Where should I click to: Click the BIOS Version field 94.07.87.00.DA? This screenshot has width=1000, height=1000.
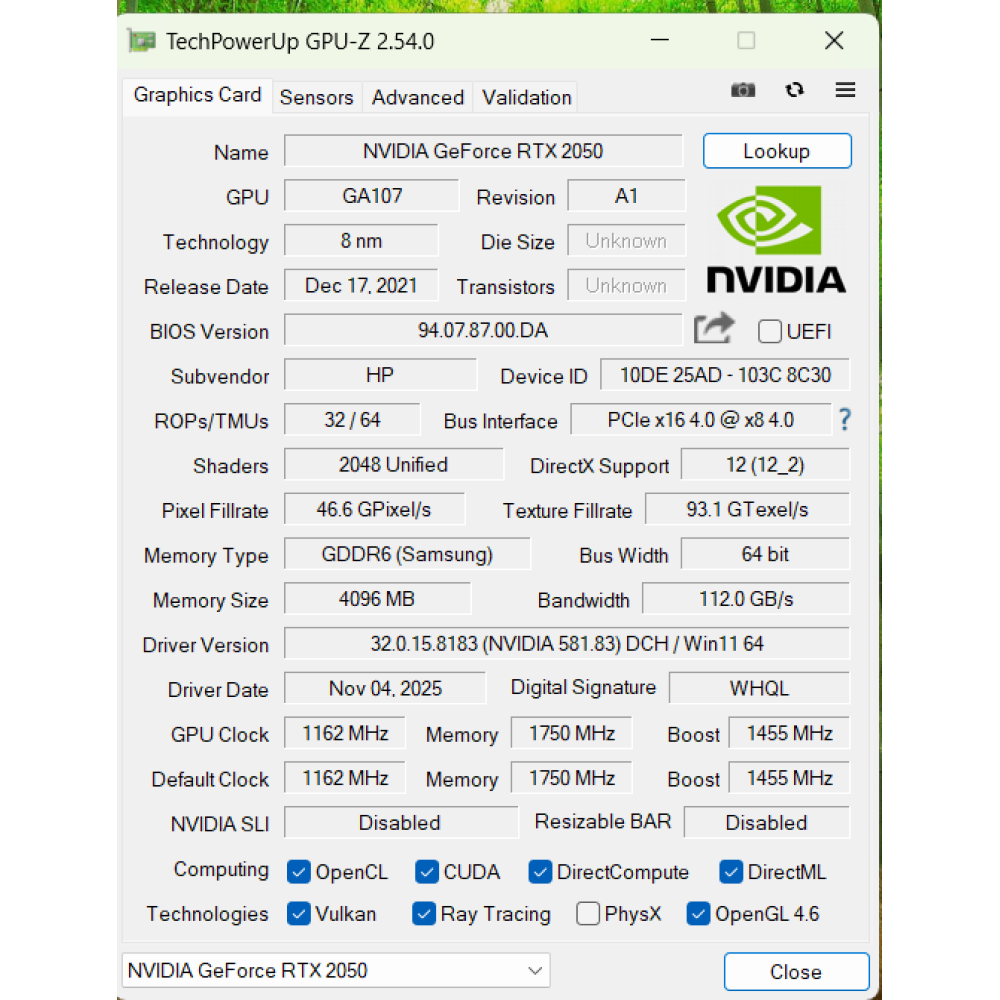[483, 330]
